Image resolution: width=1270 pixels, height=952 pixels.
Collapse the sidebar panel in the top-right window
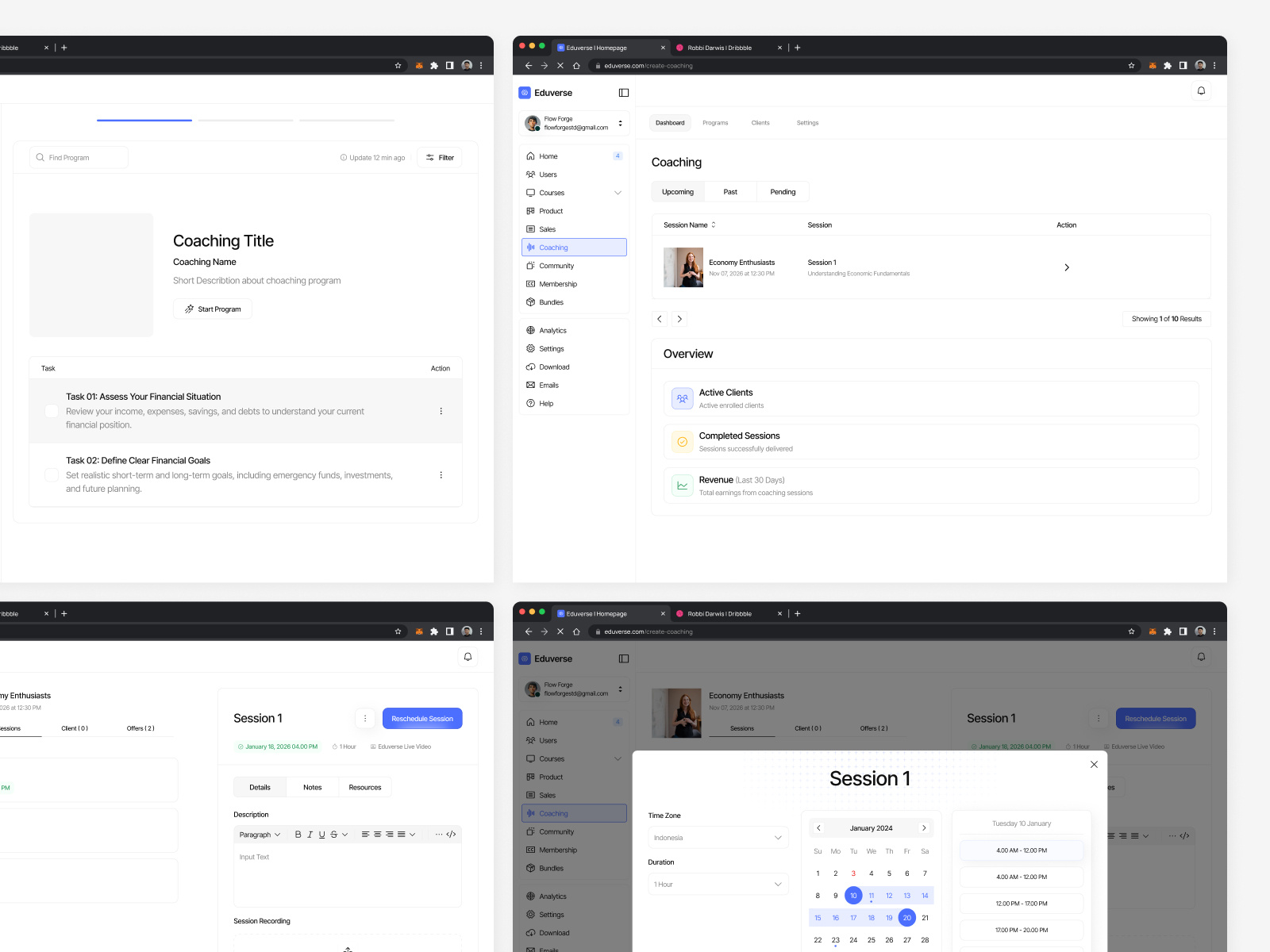[x=624, y=93]
